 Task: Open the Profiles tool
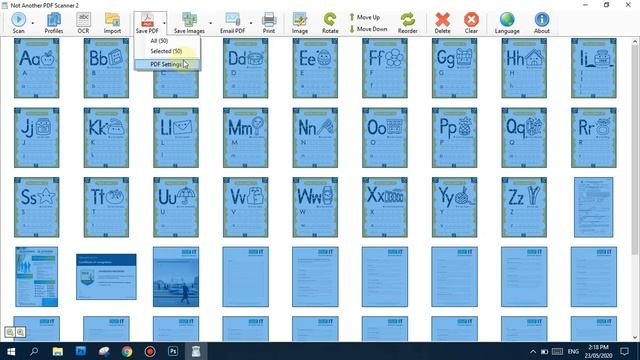[x=53, y=23]
